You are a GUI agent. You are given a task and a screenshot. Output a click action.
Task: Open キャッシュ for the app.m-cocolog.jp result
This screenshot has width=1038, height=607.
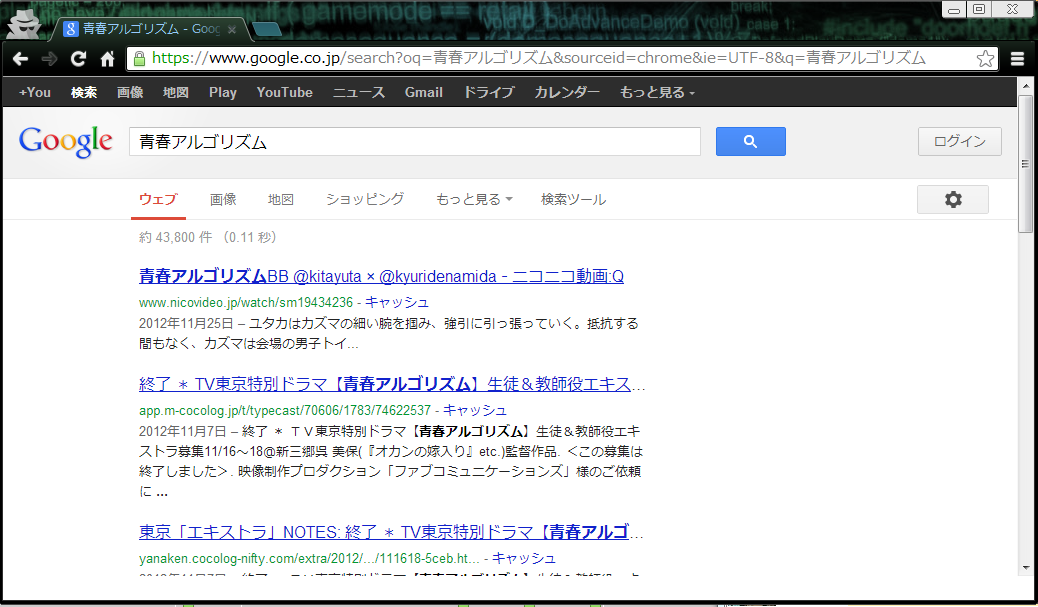[475, 410]
